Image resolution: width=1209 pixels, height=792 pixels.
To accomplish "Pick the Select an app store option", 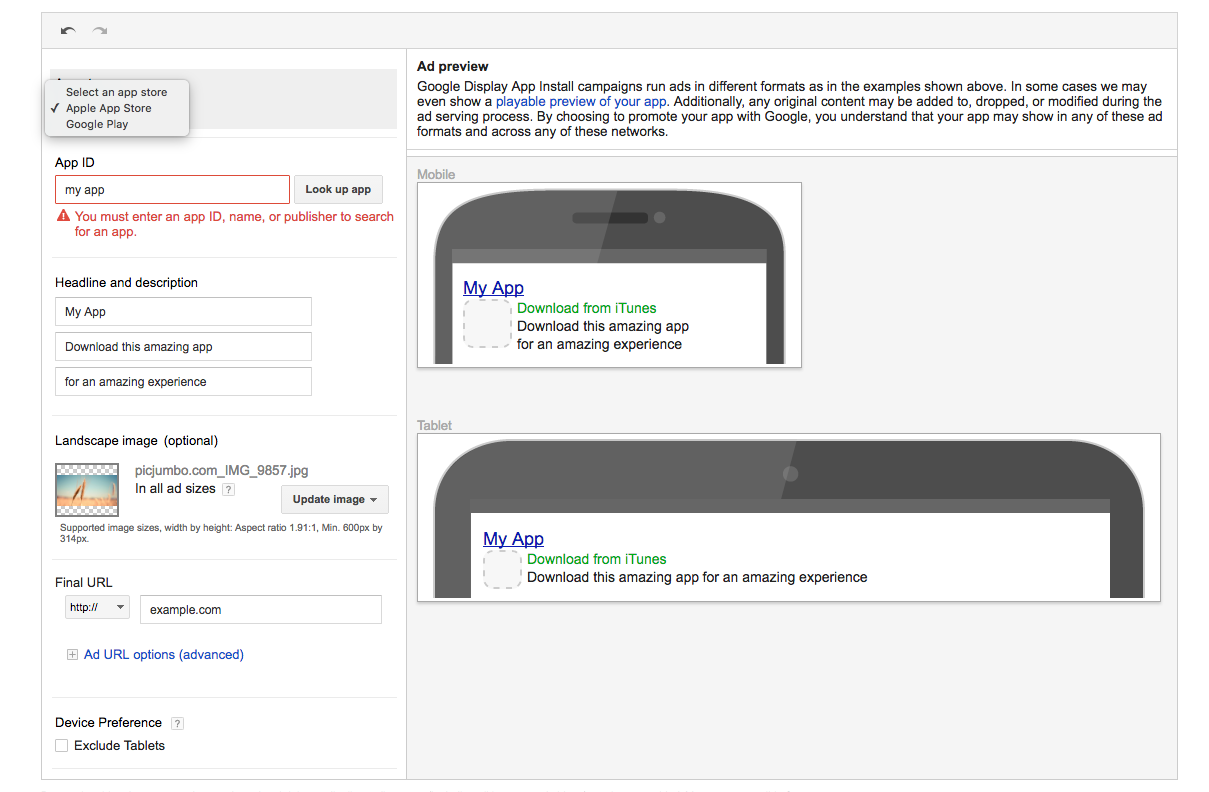I will tap(116, 92).
